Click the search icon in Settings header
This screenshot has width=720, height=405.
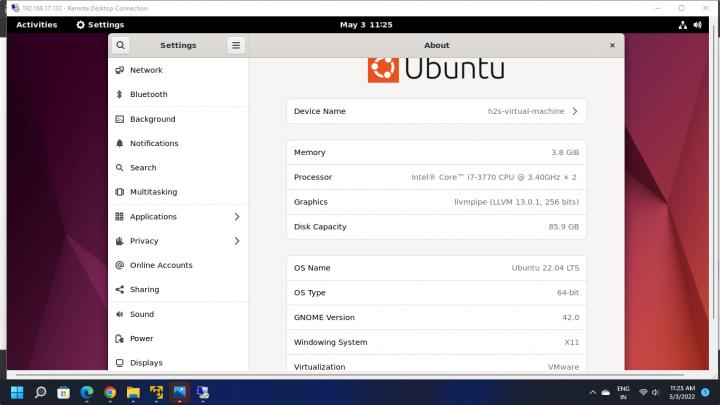pos(120,45)
